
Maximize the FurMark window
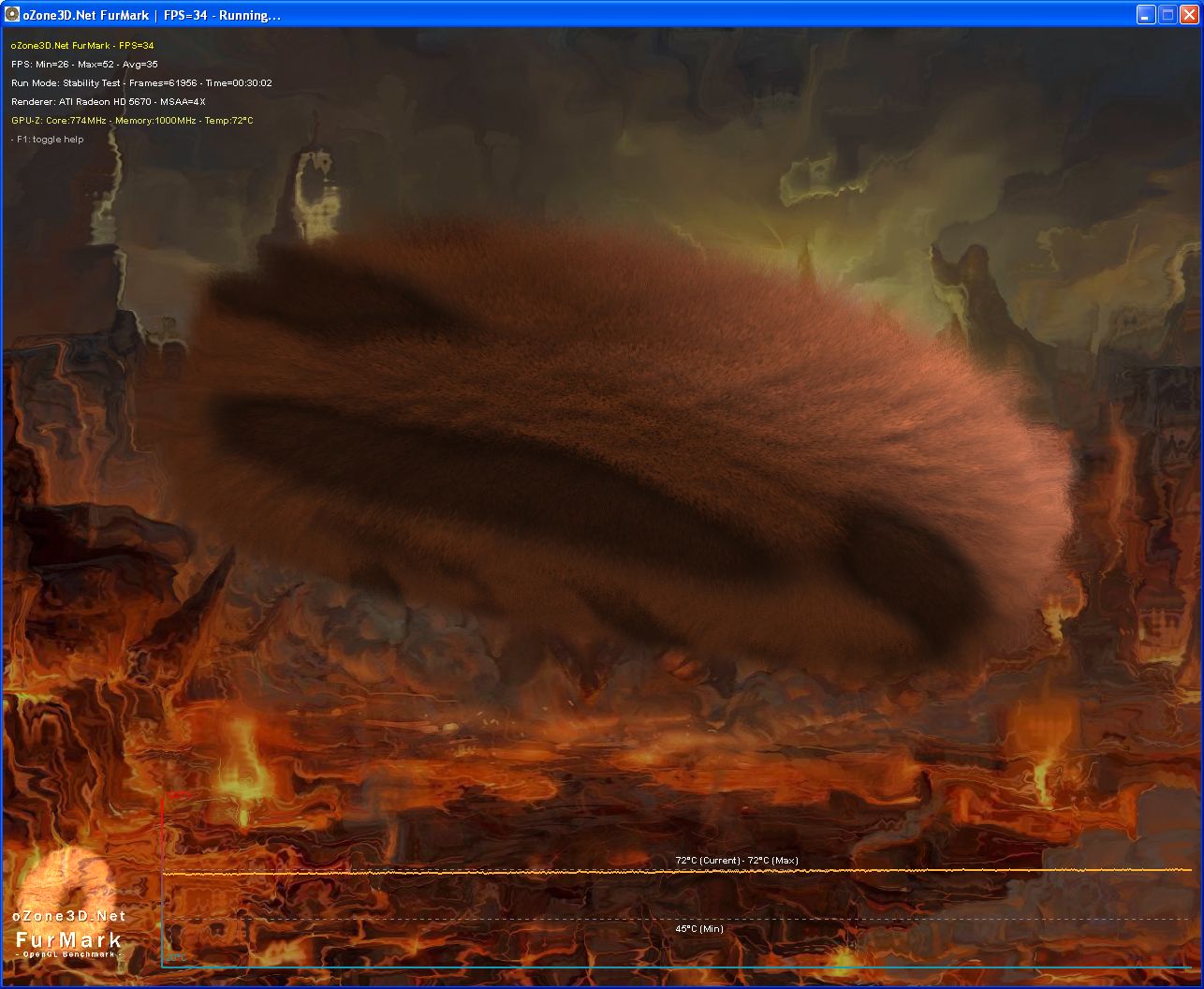(x=1167, y=14)
